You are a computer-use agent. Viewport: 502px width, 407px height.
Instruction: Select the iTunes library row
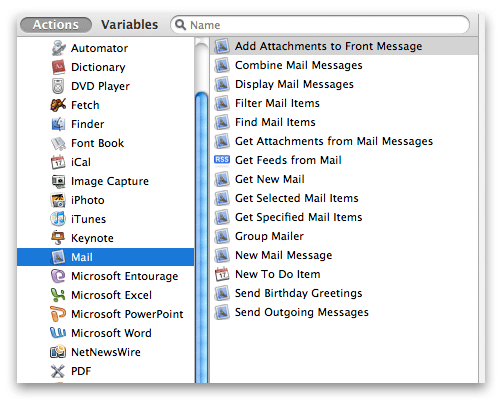(106, 219)
